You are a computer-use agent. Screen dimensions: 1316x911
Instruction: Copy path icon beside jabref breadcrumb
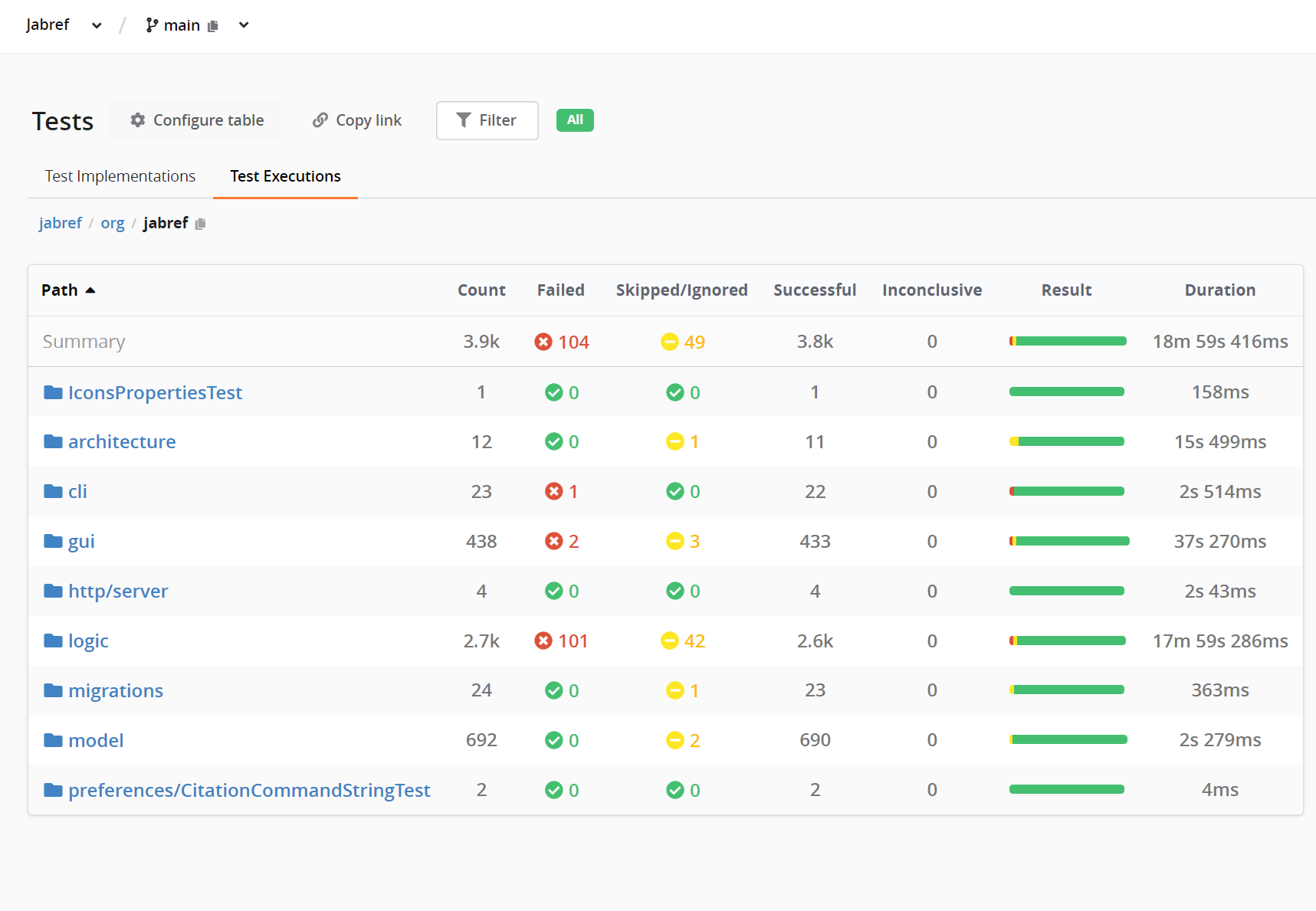(x=201, y=224)
